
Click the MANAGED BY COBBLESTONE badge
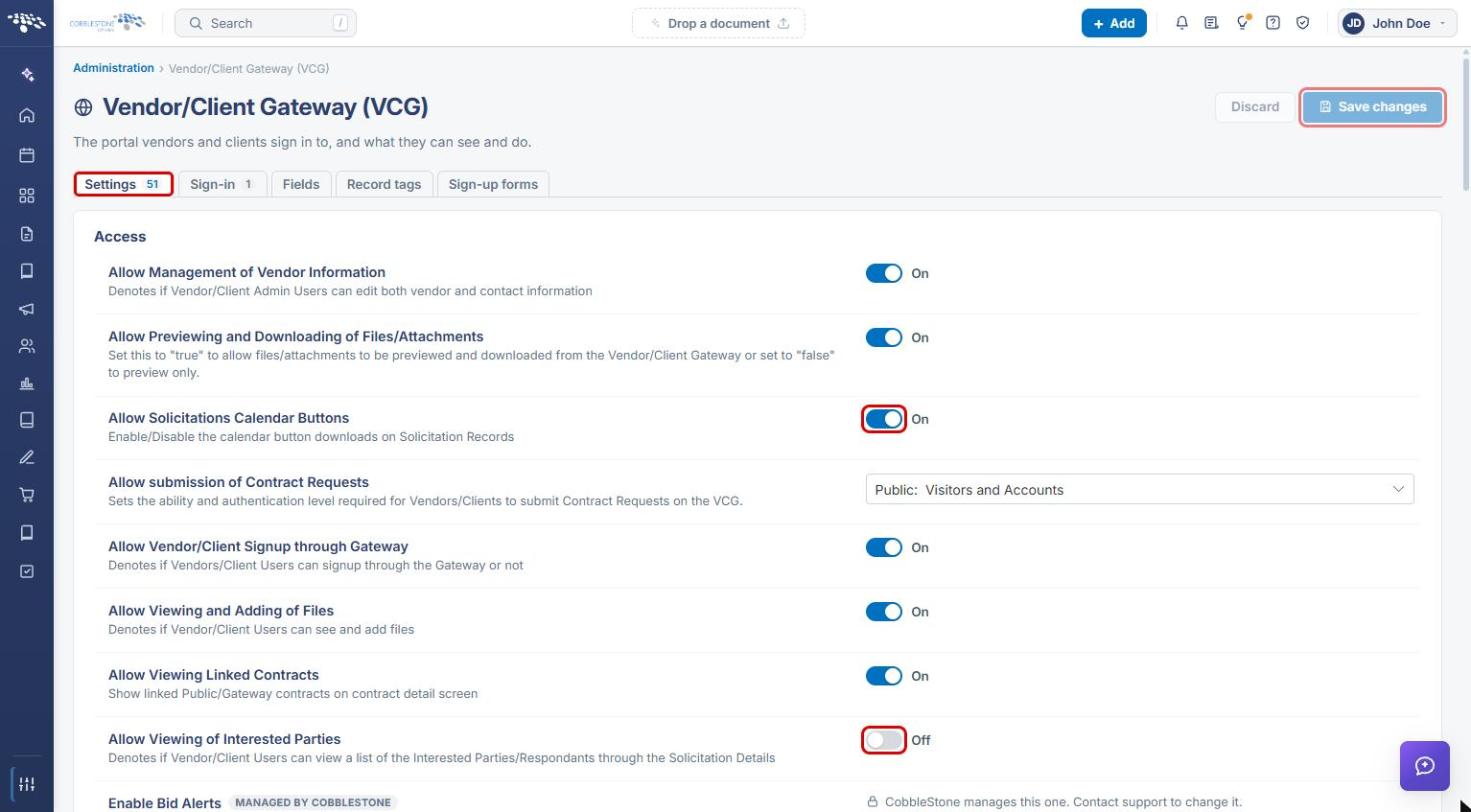(312, 802)
